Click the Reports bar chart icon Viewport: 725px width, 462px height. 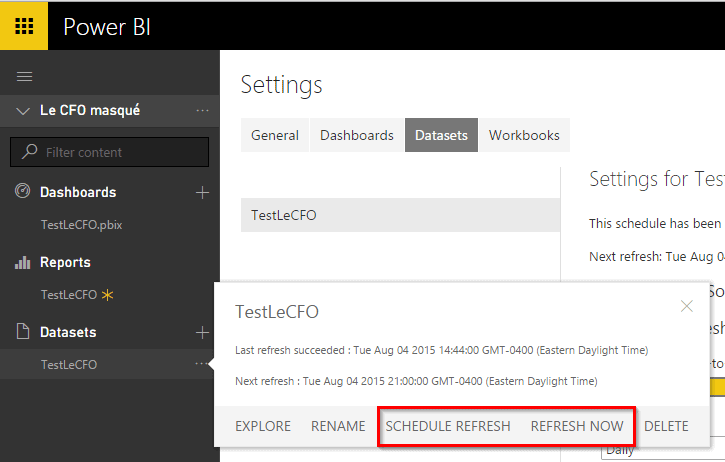coord(23,262)
